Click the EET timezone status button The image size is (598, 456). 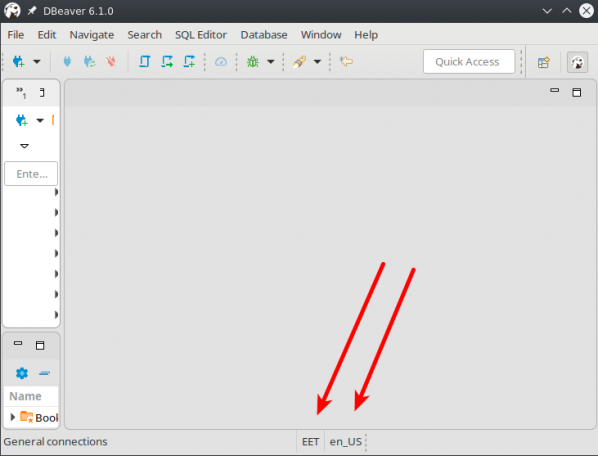310,442
